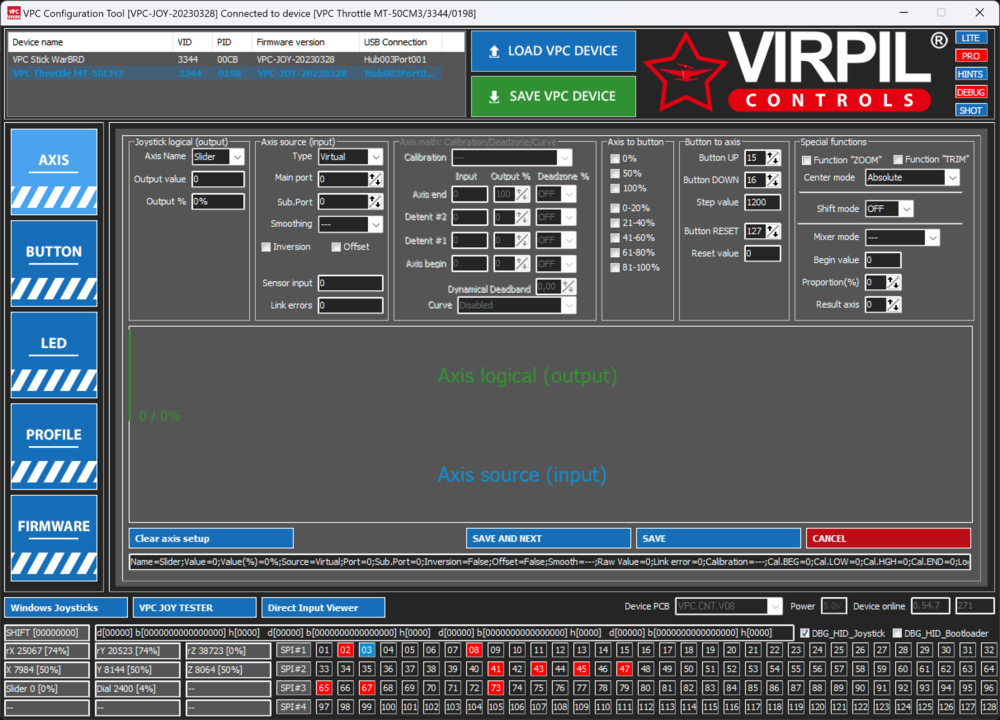Click the Output value field
1000x720 pixels.
[217, 179]
